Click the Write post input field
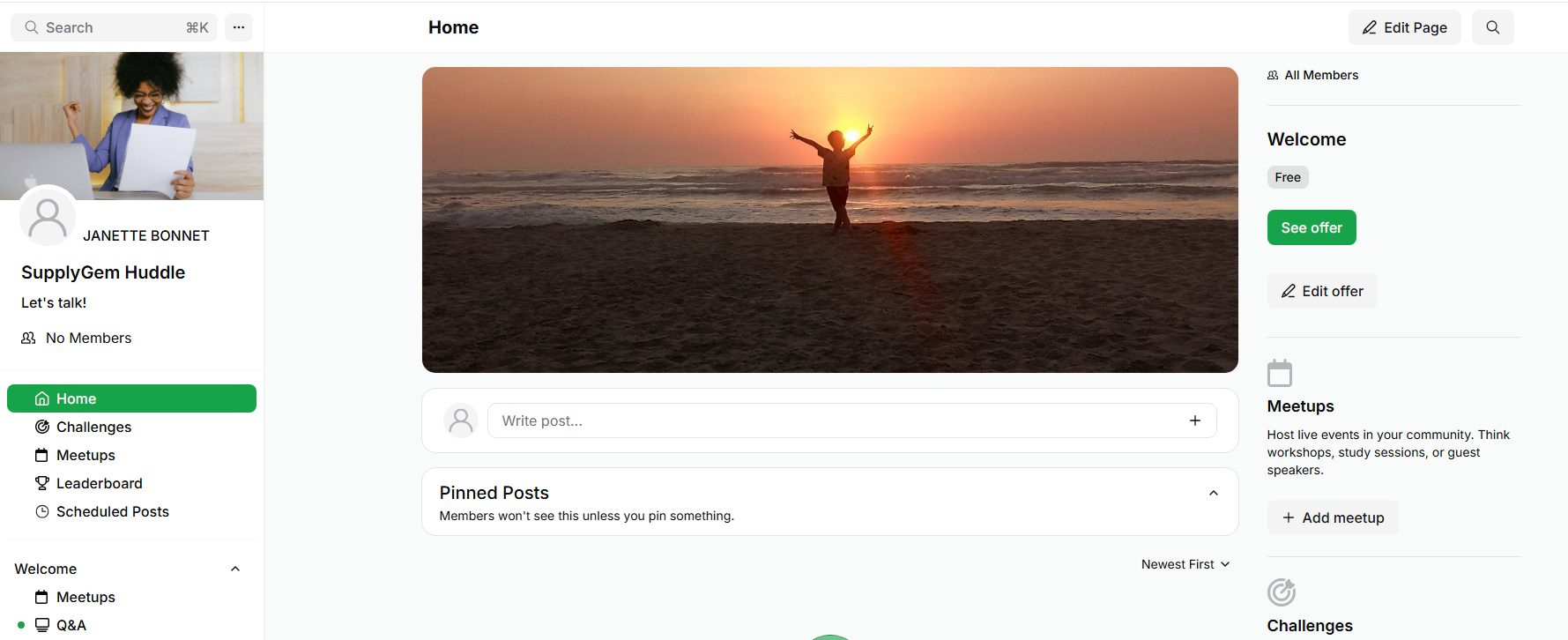This screenshot has width=1568, height=640. click(829, 420)
